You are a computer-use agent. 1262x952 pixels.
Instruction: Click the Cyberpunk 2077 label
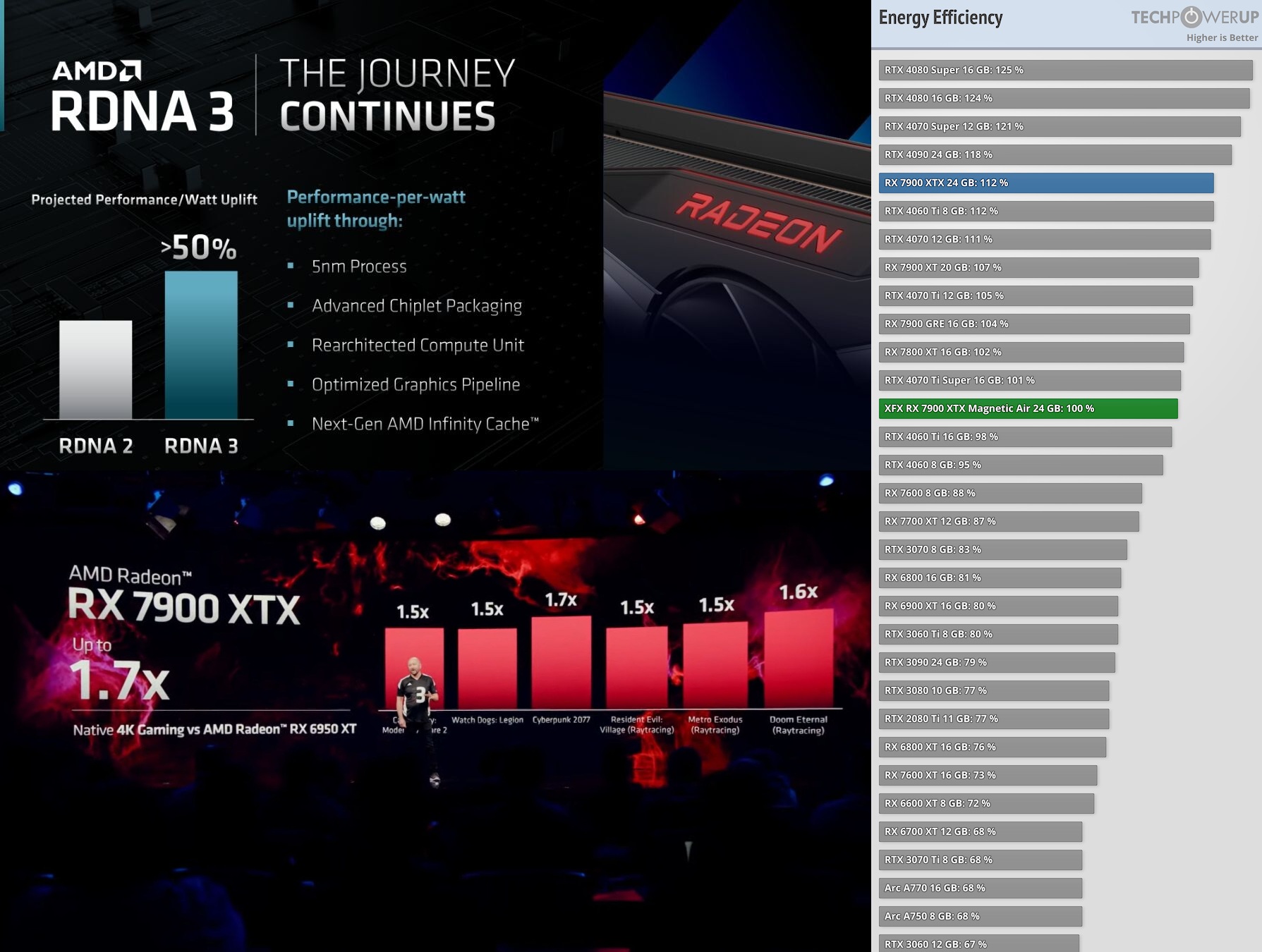click(x=561, y=720)
